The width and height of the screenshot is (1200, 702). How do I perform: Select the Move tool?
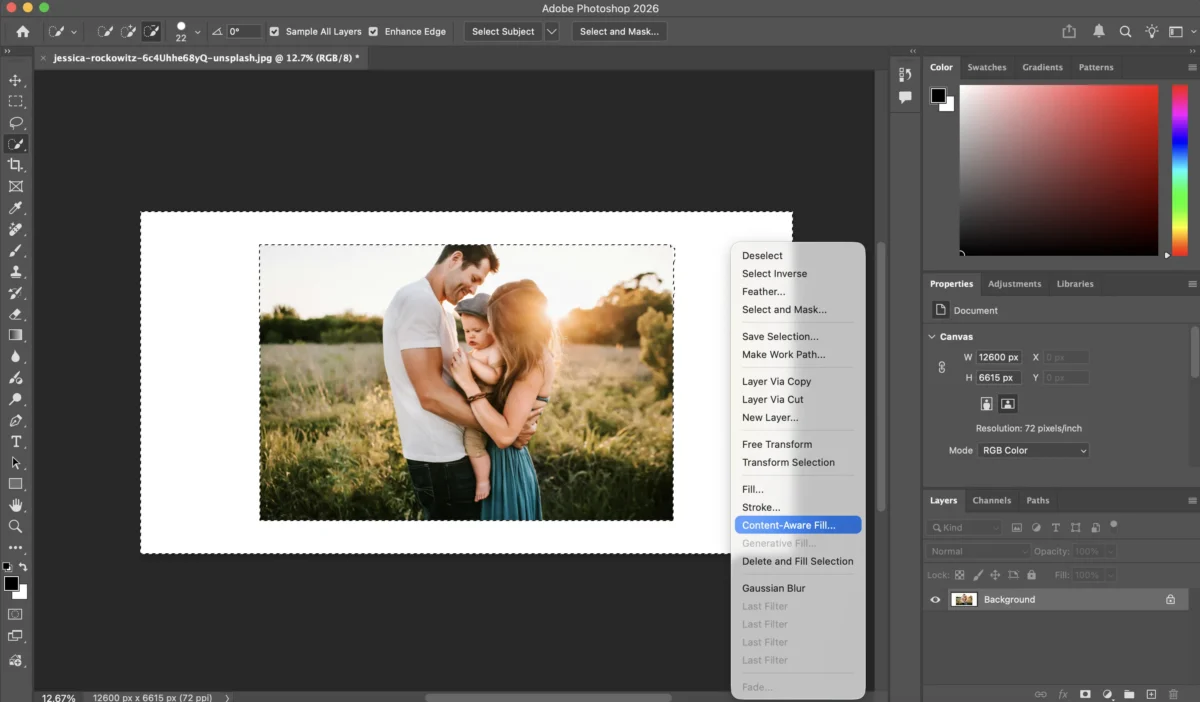point(15,80)
